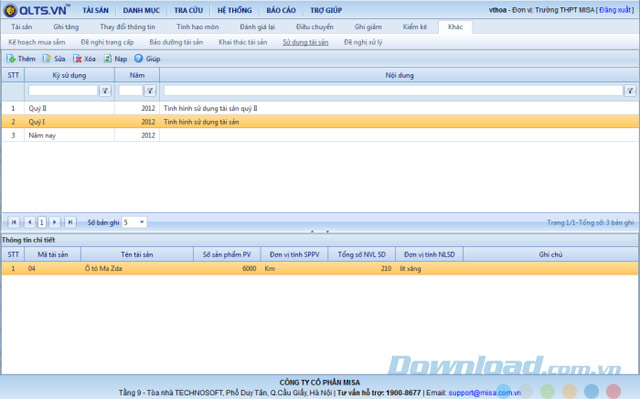The image size is (640, 399).
Task: Click the Giúp help icon
Action: coord(139,58)
